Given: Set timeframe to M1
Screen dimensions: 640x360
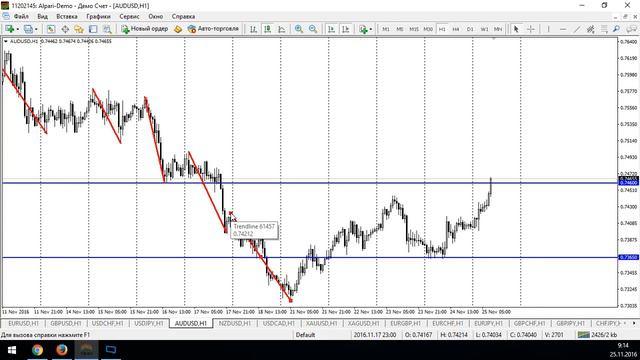Looking at the screenshot, I should tap(386, 29).
